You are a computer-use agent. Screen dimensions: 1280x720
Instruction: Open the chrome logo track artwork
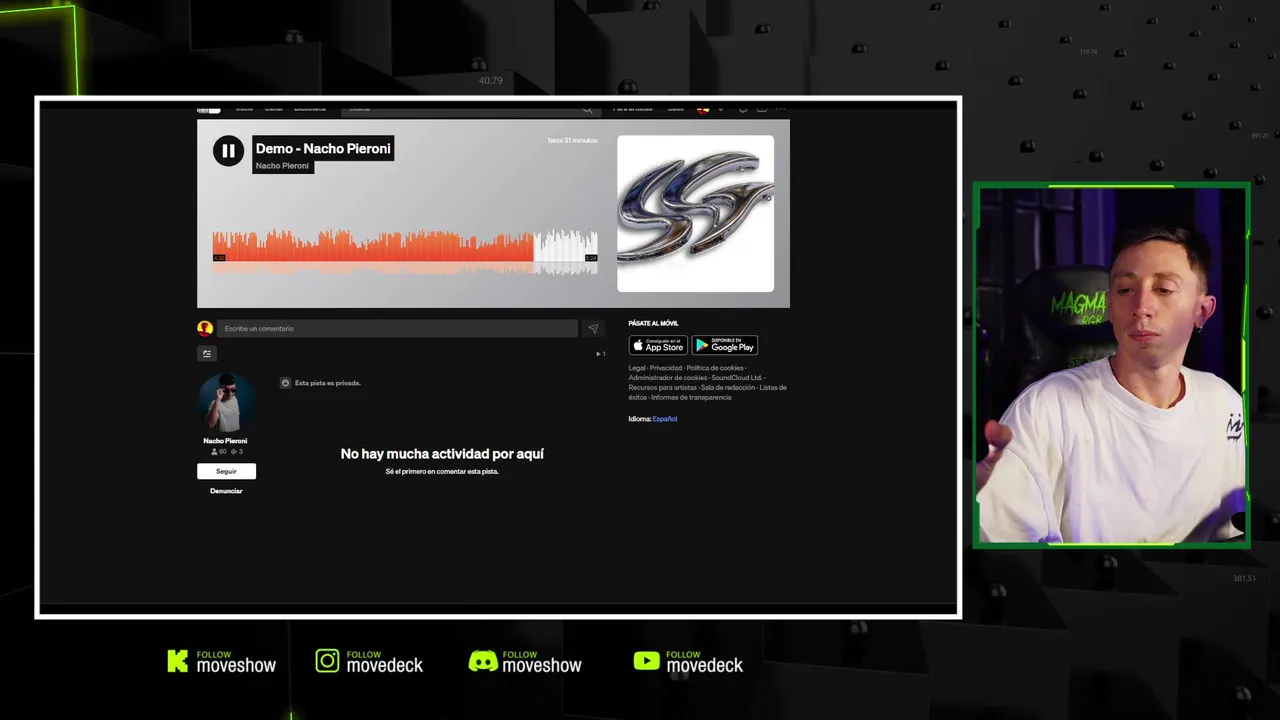pyautogui.click(x=695, y=213)
